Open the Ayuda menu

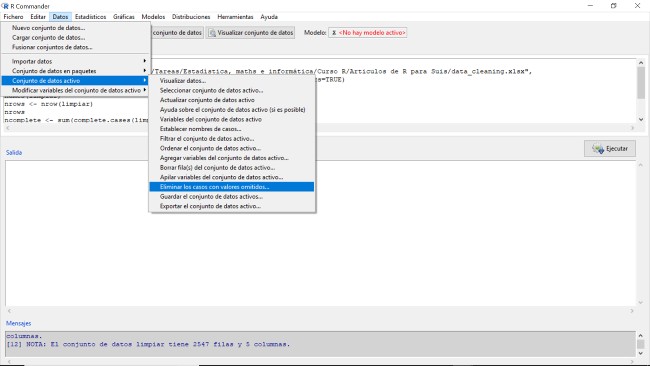(x=269, y=17)
